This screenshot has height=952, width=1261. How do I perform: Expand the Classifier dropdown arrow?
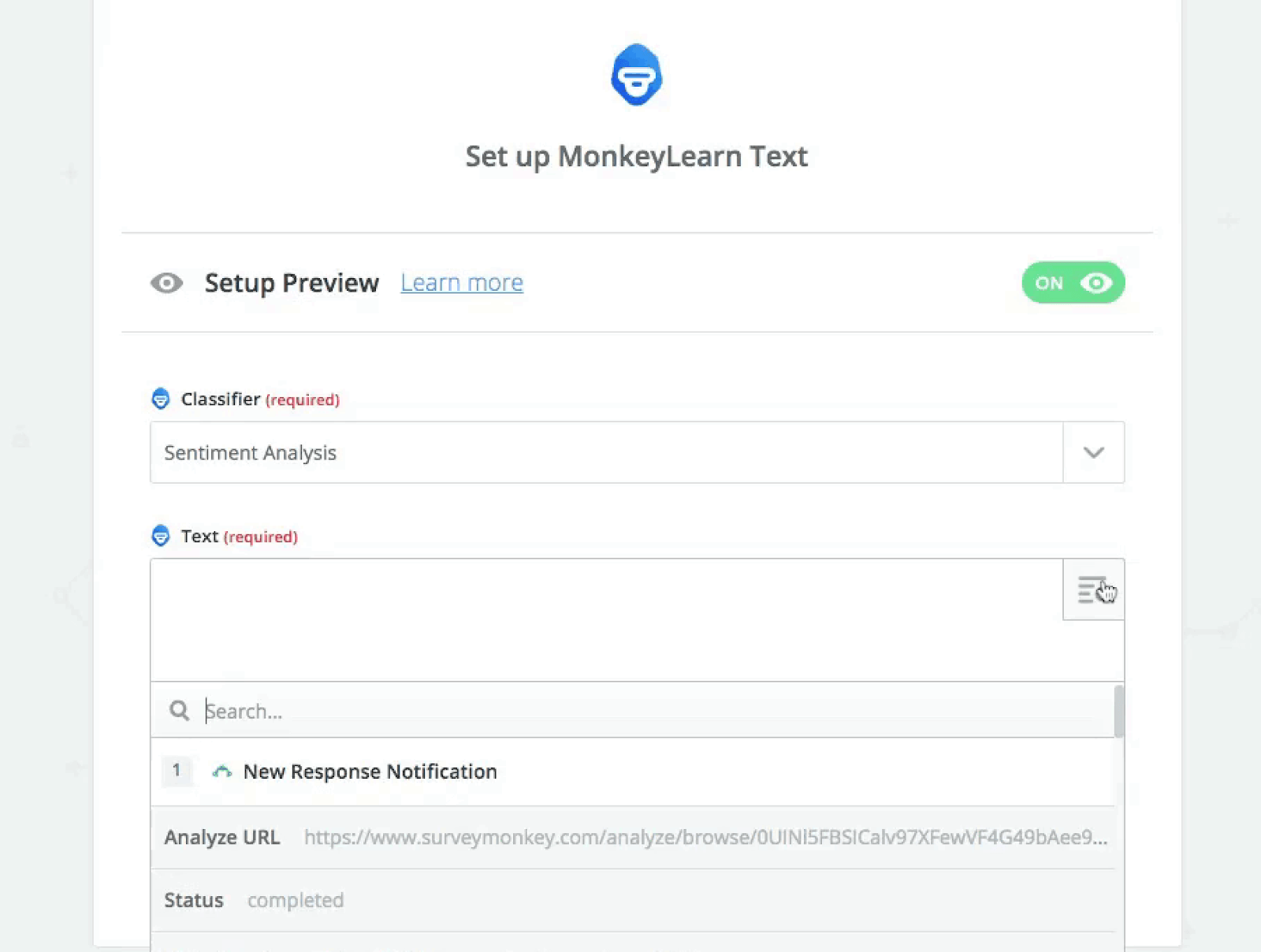1093,452
